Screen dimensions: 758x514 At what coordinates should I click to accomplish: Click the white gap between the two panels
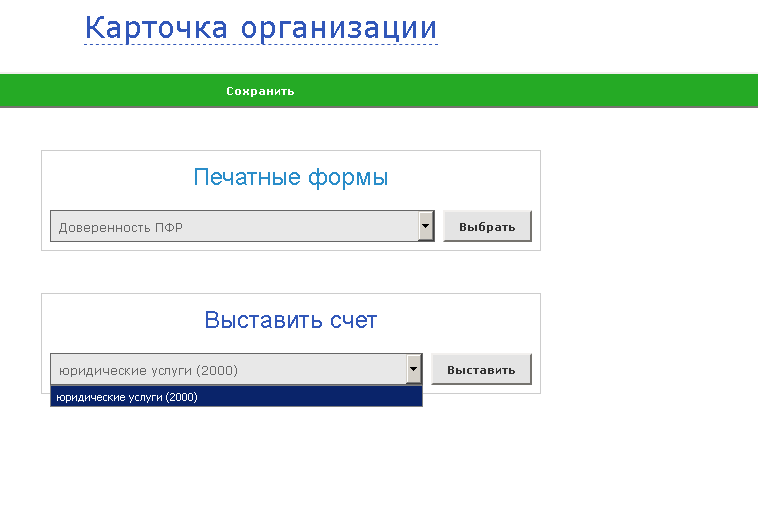[290, 272]
